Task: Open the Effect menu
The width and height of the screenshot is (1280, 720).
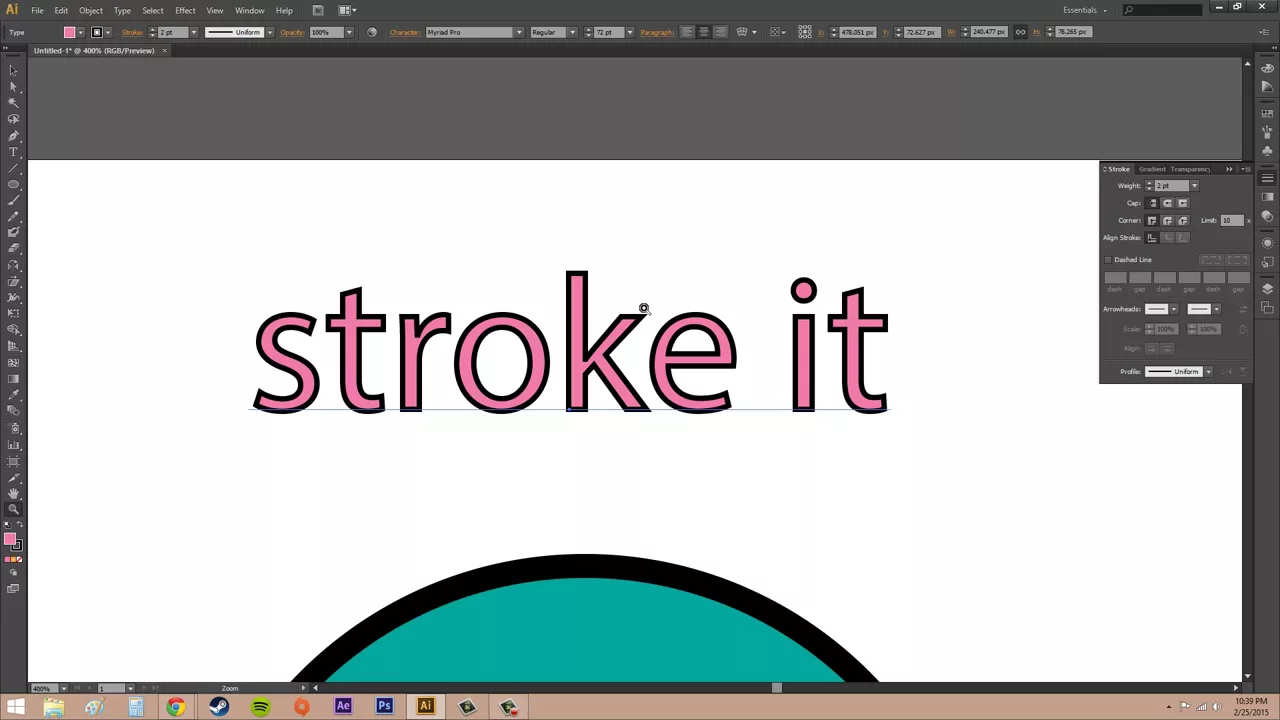Action: tap(185, 10)
